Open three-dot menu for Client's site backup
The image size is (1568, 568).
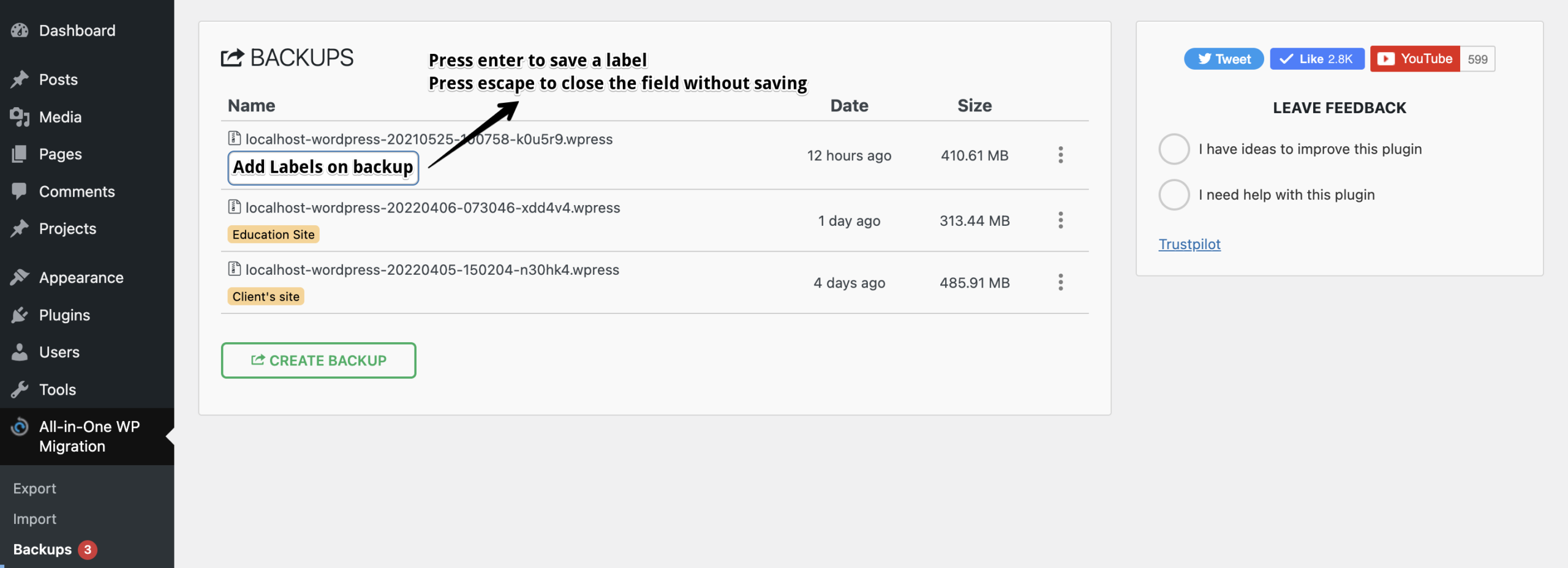click(x=1060, y=283)
